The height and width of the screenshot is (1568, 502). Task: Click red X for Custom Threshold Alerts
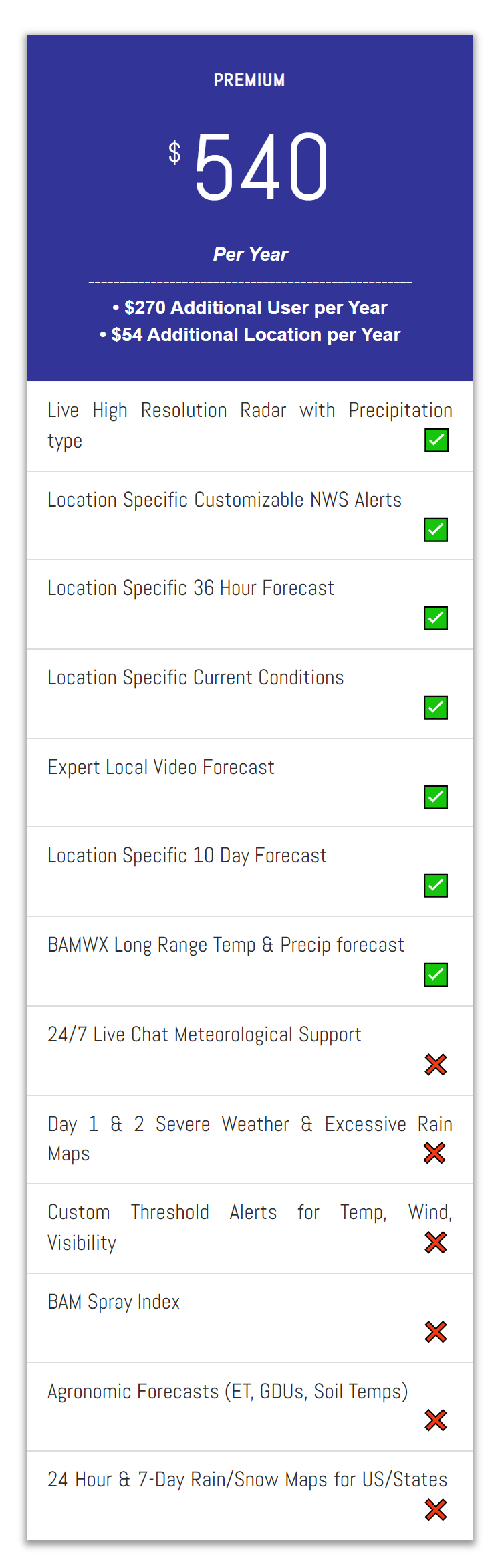tap(436, 1243)
